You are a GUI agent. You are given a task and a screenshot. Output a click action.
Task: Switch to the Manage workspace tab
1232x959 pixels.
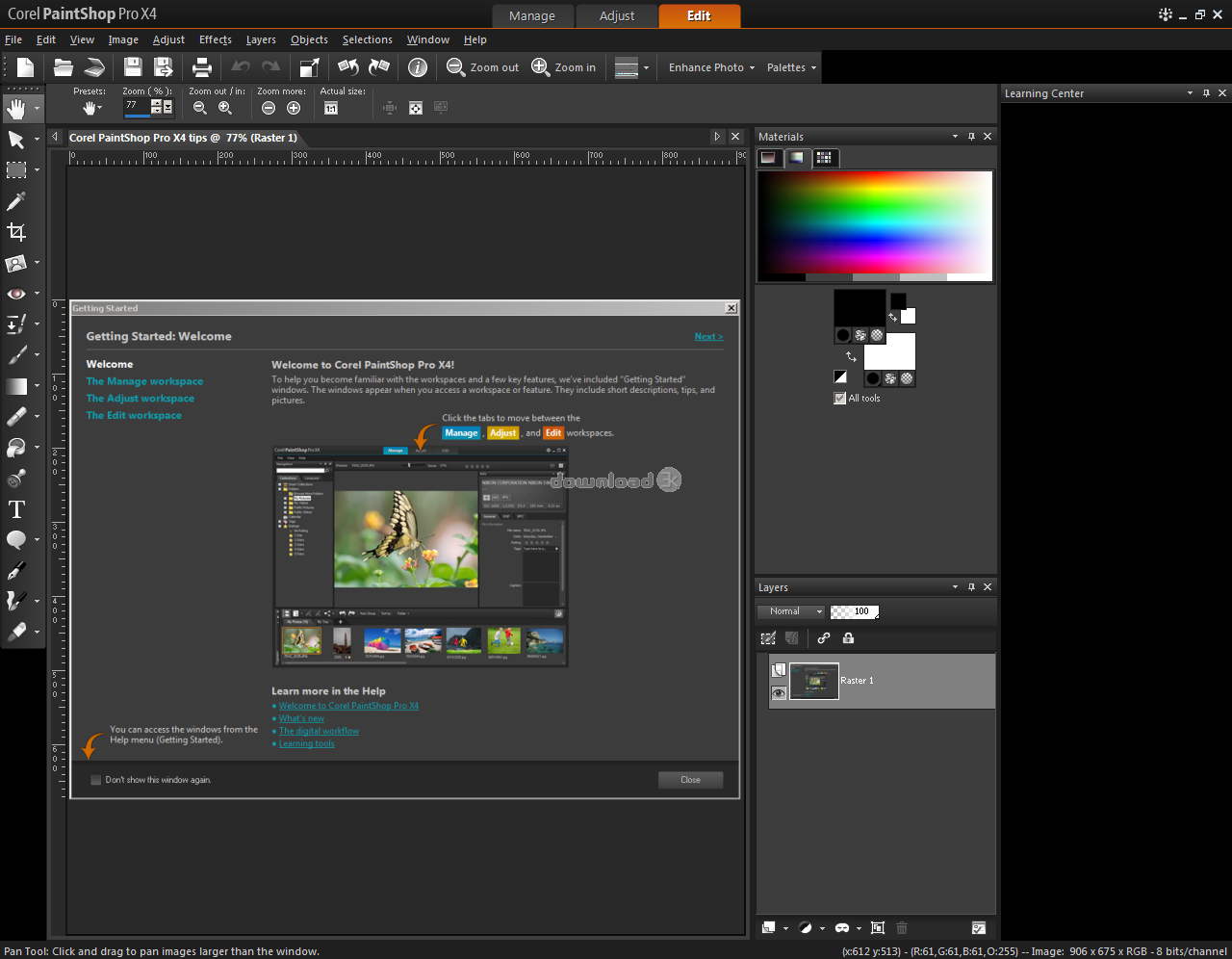pos(532,16)
